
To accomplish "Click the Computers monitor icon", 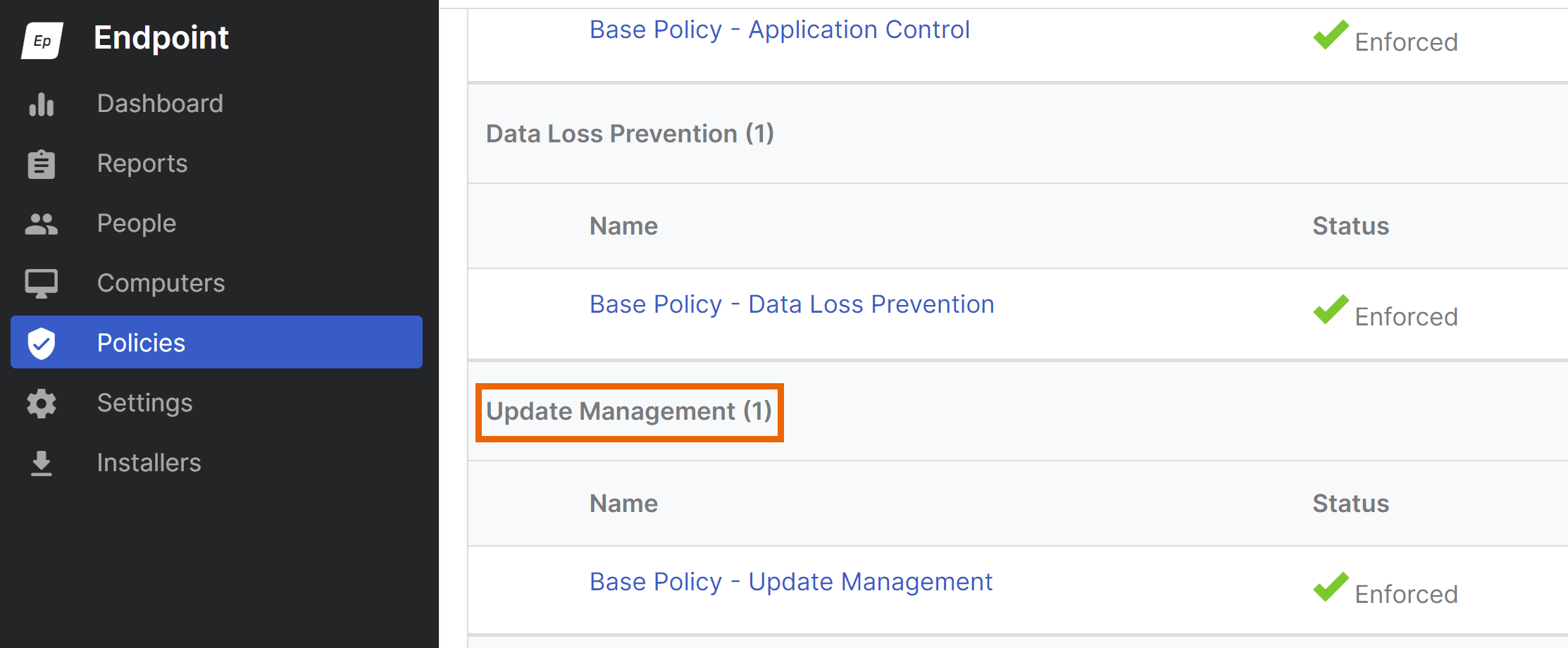I will click(42, 284).
